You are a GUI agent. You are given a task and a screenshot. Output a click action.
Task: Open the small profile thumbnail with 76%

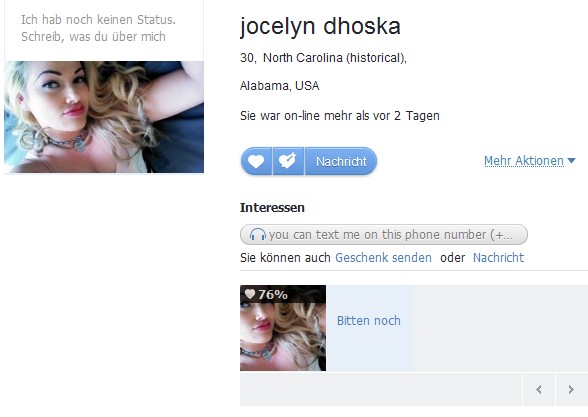pos(283,328)
